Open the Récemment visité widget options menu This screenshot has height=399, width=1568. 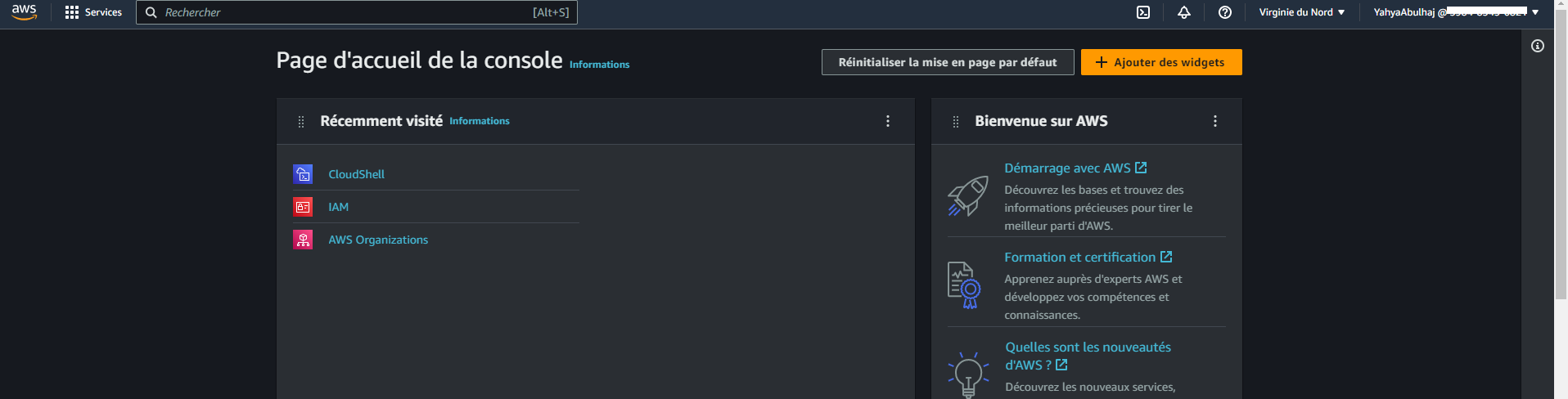tap(888, 121)
